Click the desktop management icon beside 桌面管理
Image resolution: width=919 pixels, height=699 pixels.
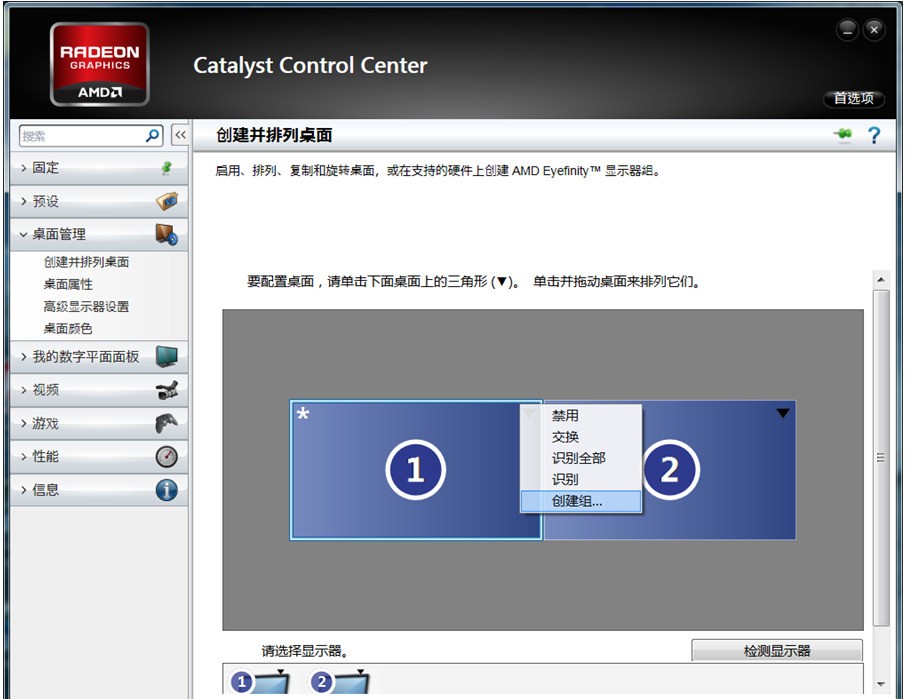coord(167,234)
